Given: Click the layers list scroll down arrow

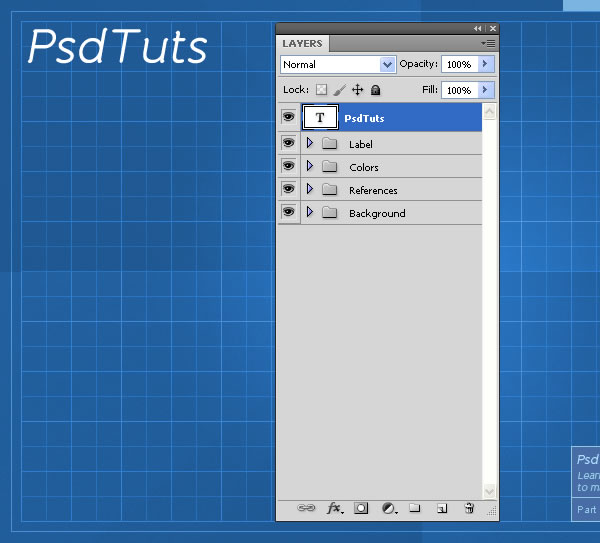Looking at the screenshot, I should point(489,491).
